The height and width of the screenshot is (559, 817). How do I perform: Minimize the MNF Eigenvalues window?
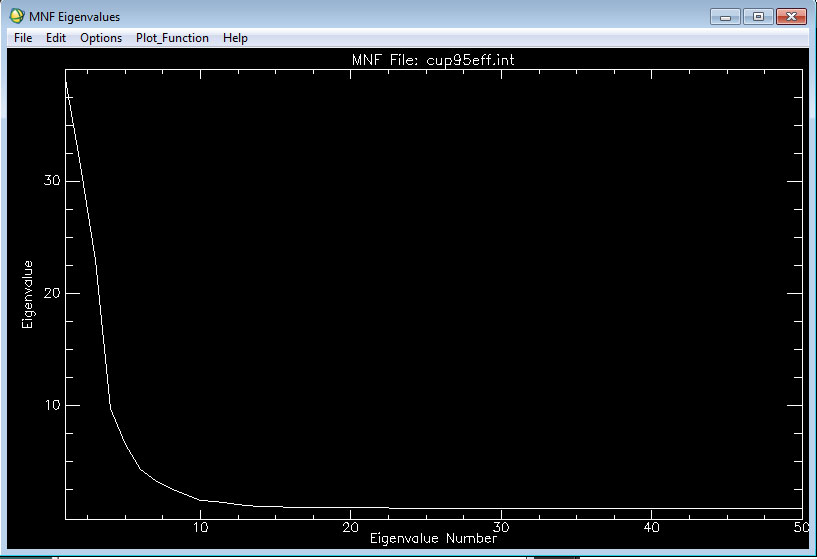(x=725, y=16)
